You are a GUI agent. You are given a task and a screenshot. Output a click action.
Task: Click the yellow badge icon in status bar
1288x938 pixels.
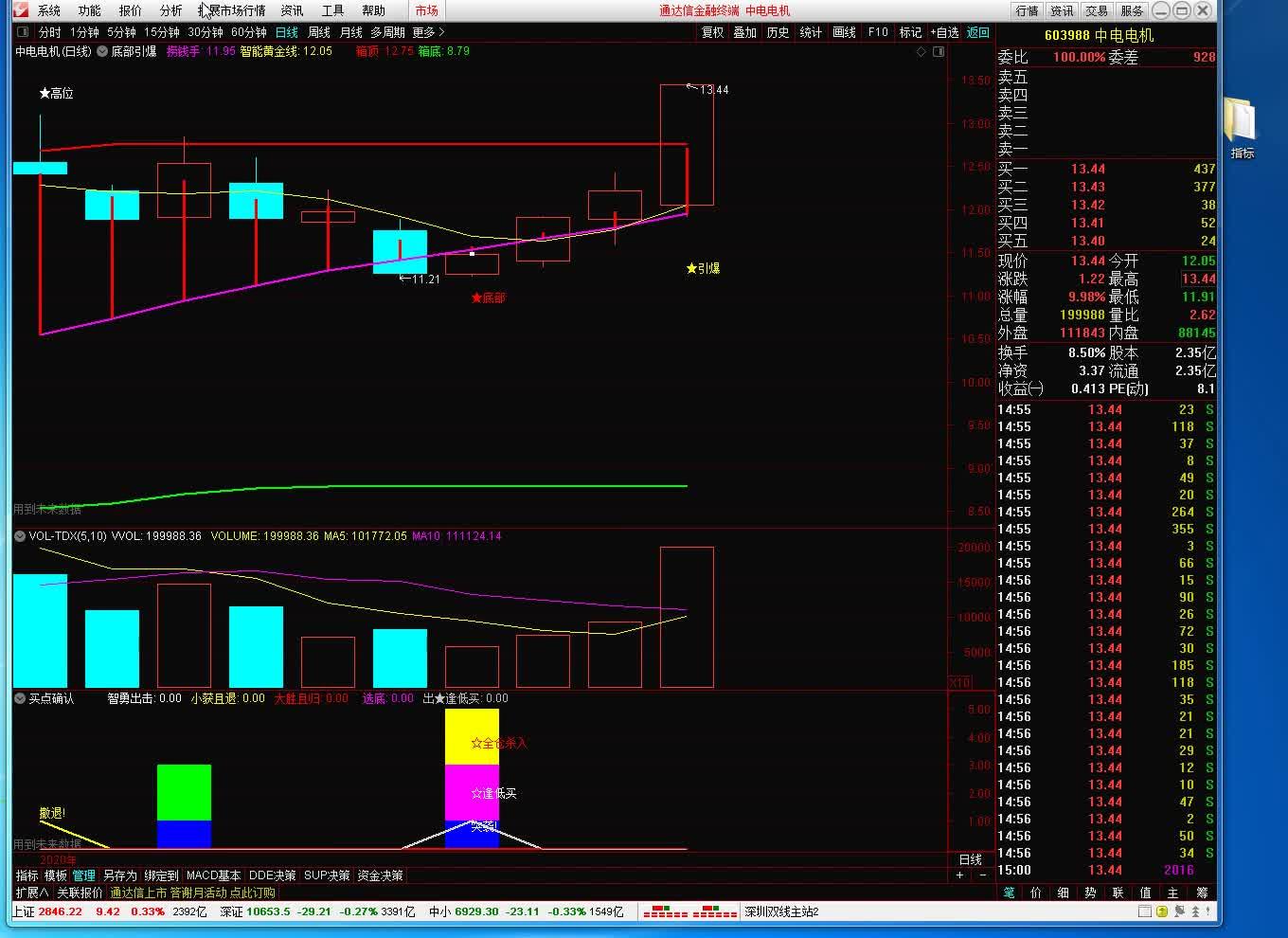tap(1163, 911)
